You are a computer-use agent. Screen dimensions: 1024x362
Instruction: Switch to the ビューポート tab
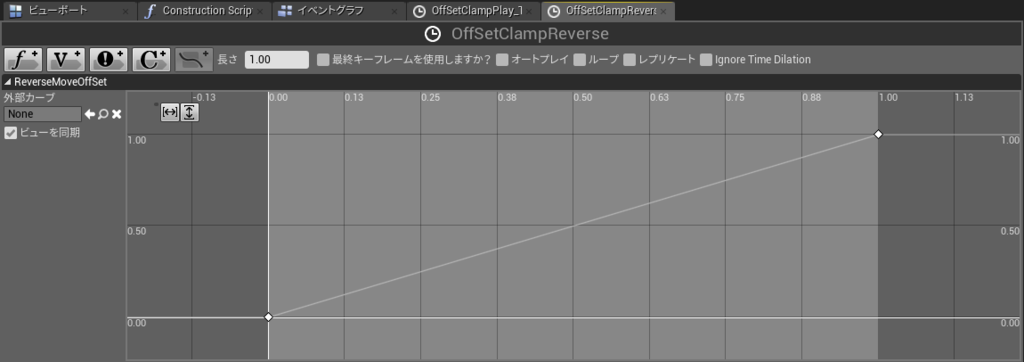click(x=69, y=11)
